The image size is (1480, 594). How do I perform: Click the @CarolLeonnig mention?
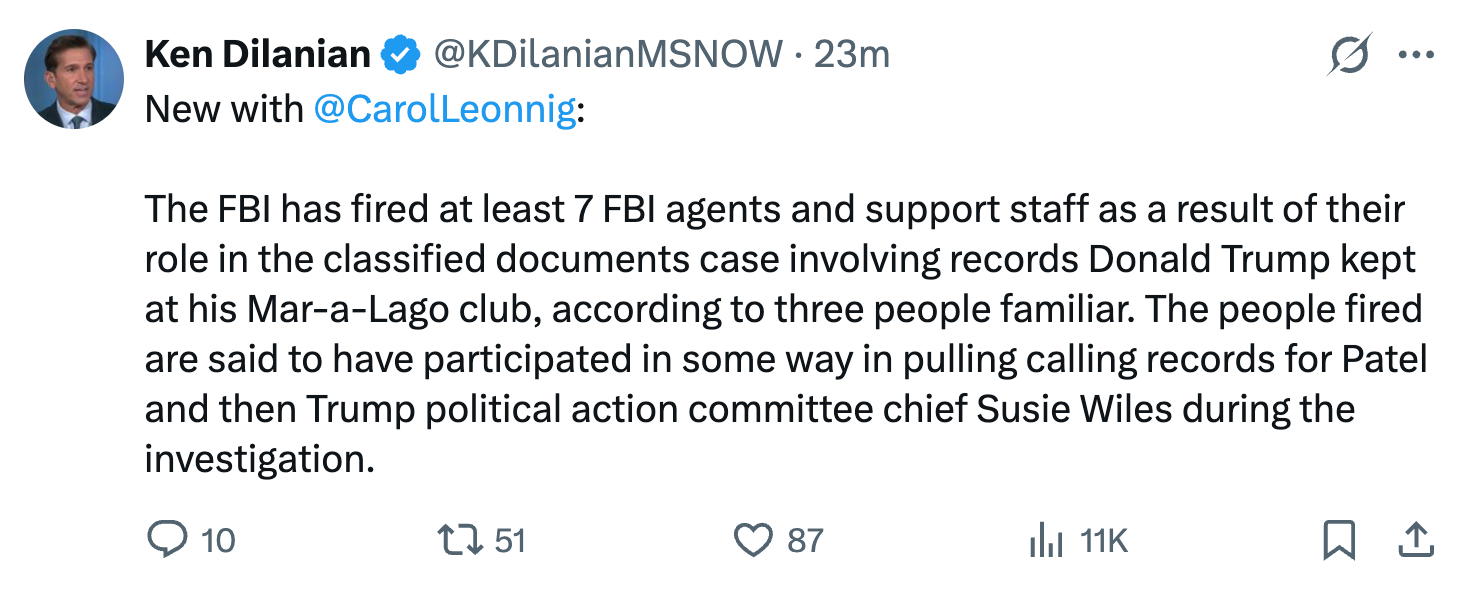(445, 108)
